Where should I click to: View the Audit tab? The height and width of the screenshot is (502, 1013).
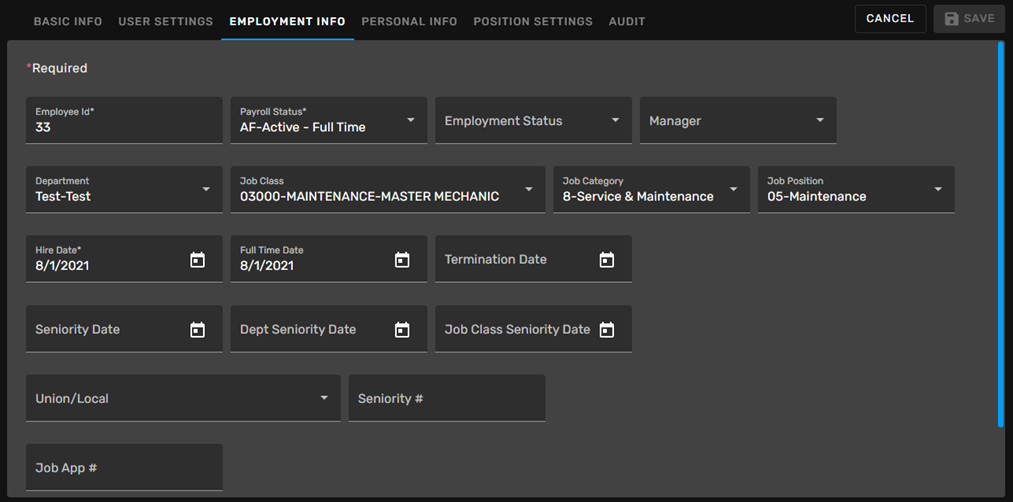click(627, 21)
